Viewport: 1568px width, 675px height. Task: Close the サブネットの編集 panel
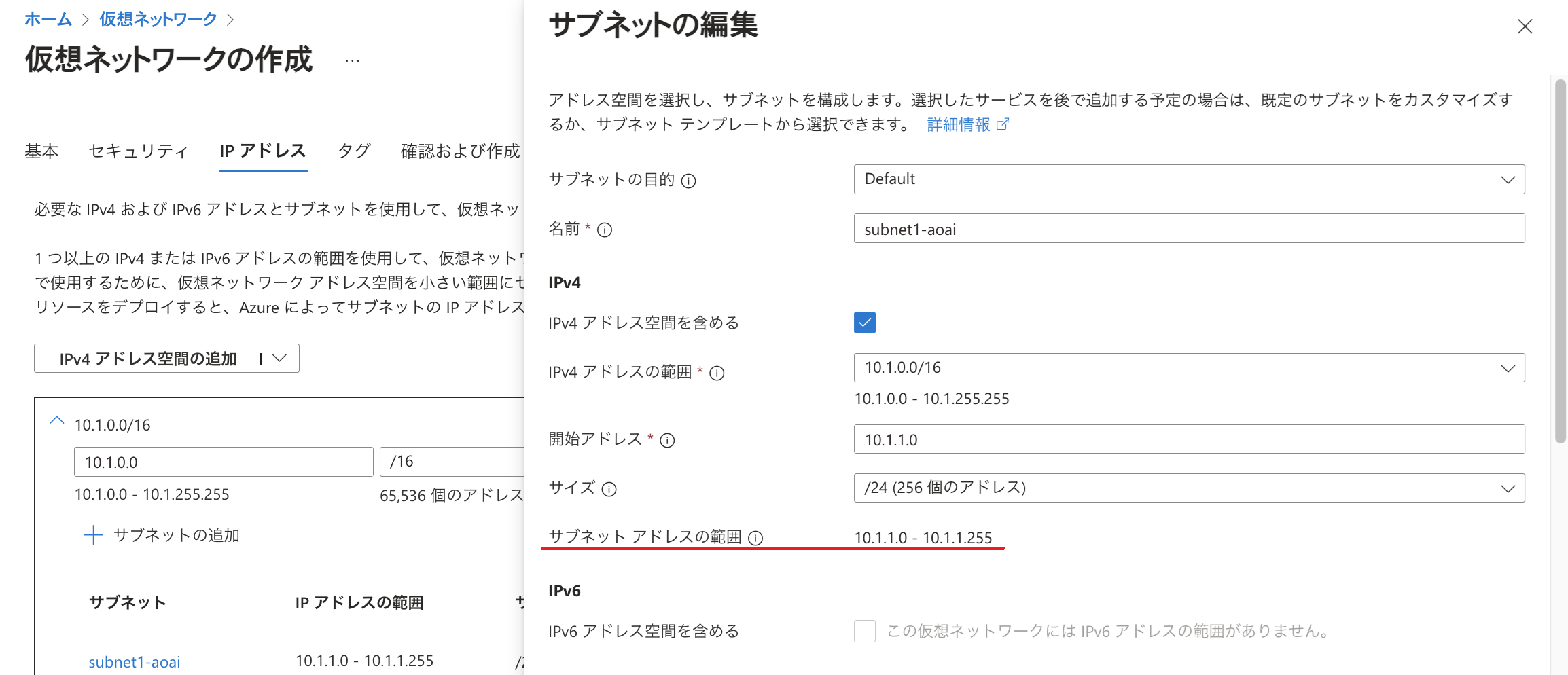point(1525,26)
